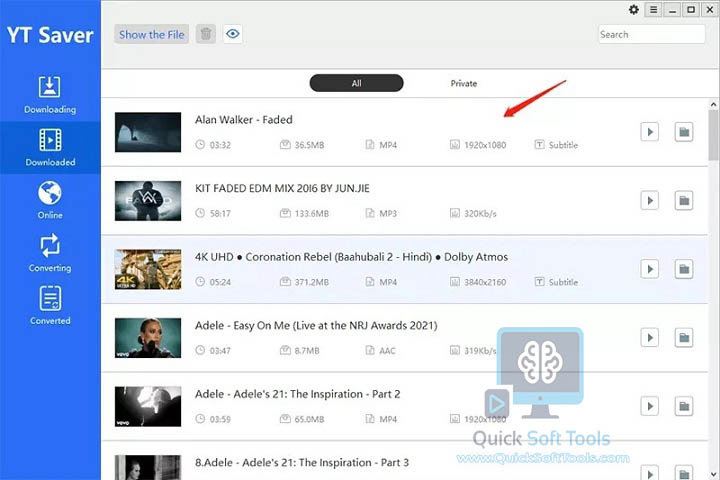The image size is (720, 480).
Task: Click the AAC format label
Action: click(x=387, y=351)
